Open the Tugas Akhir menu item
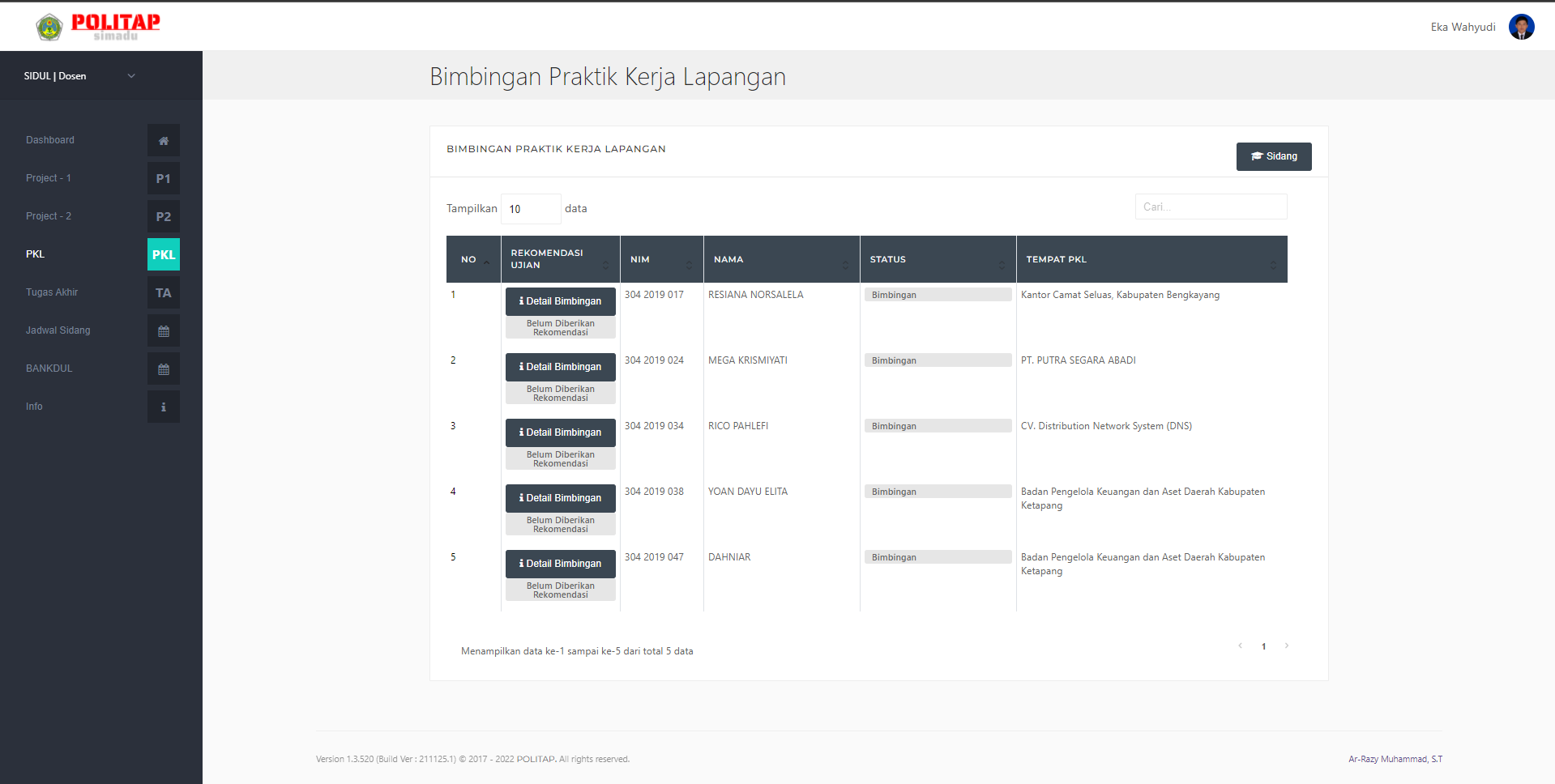The width and height of the screenshot is (1555, 784). tap(52, 292)
